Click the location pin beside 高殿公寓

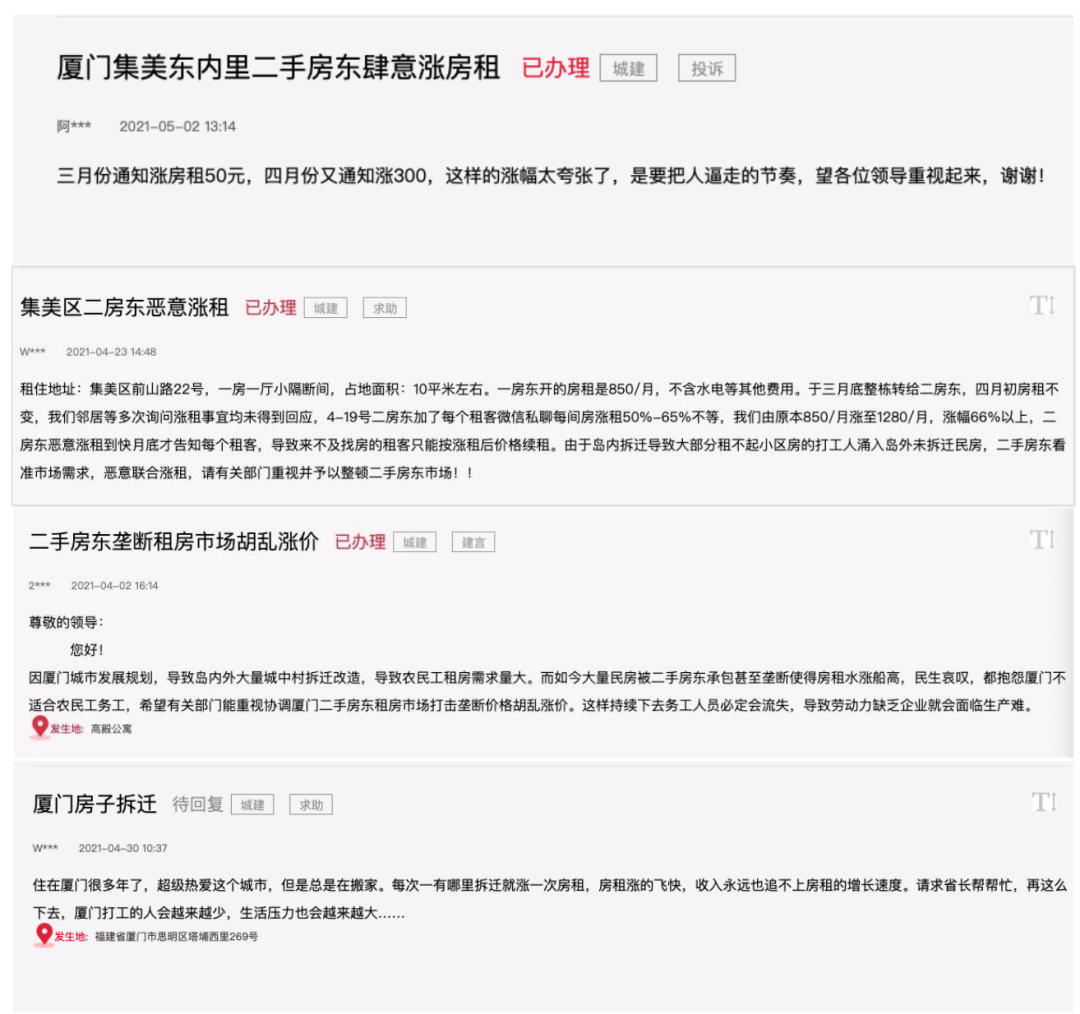(x=40, y=727)
